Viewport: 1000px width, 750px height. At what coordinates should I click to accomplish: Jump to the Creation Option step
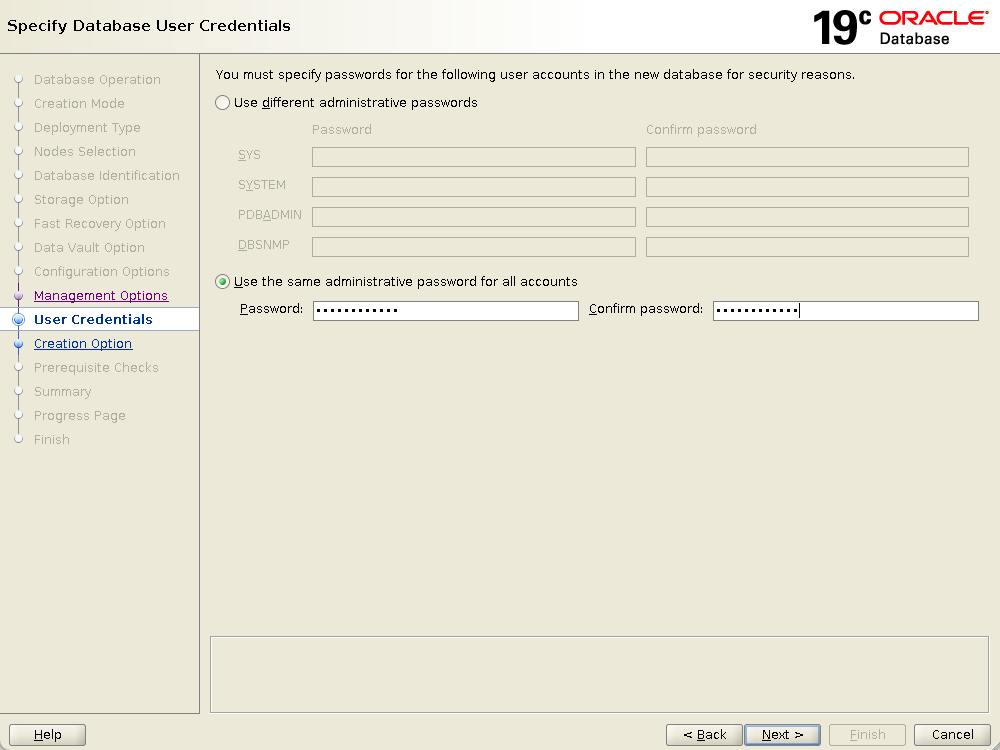83,344
